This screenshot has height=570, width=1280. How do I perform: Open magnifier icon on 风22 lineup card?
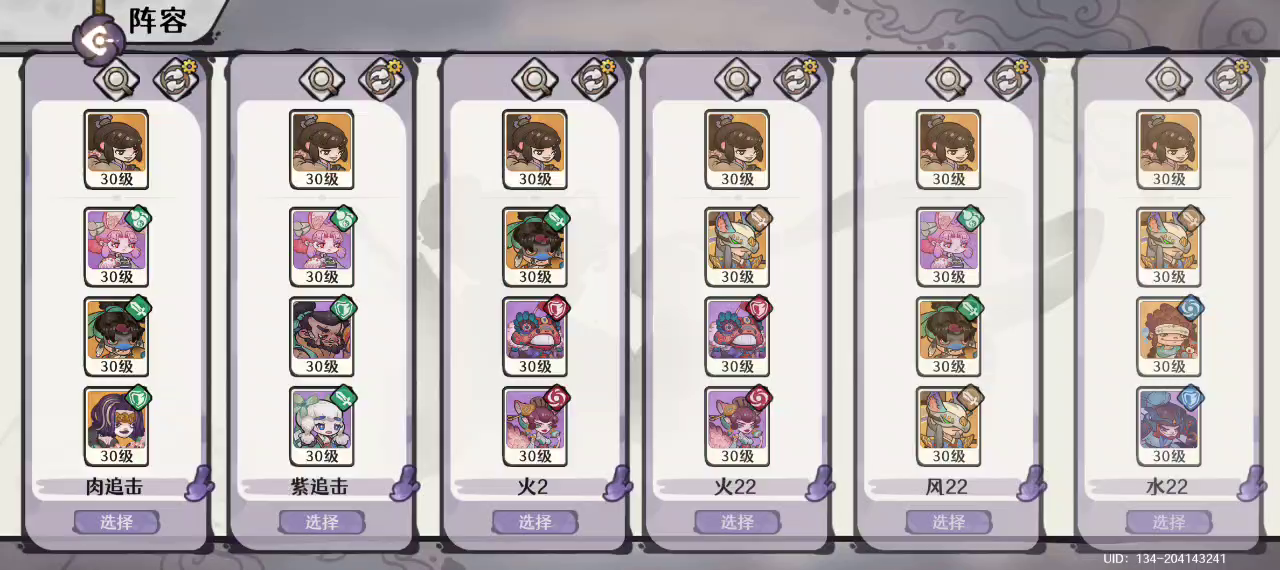click(947, 77)
